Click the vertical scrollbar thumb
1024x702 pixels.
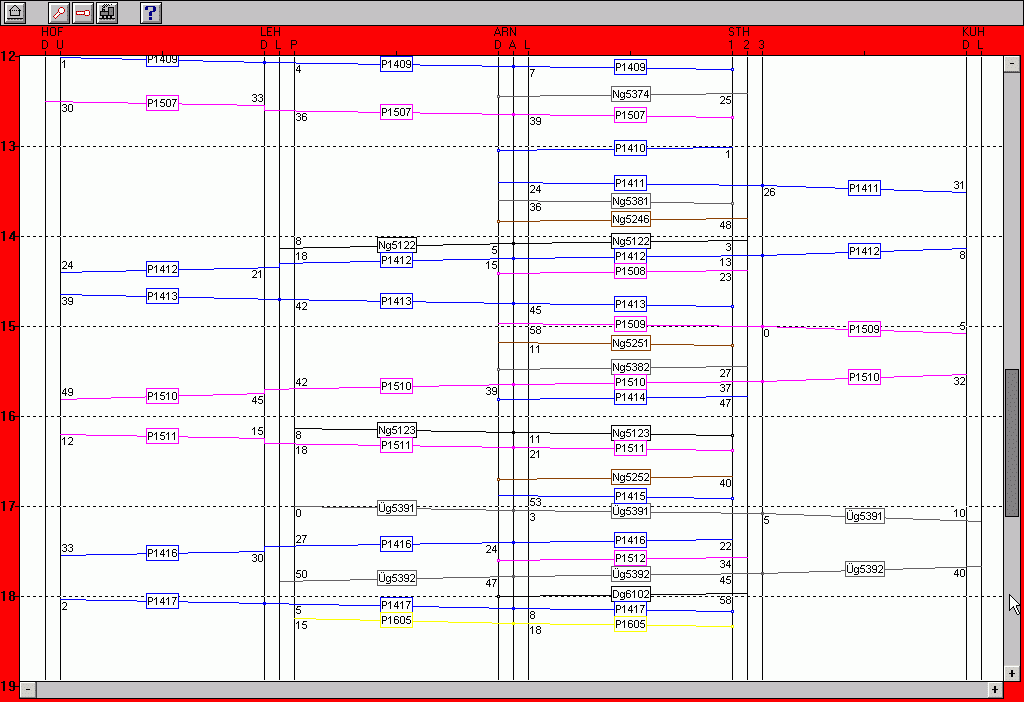pyautogui.click(x=1012, y=443)
